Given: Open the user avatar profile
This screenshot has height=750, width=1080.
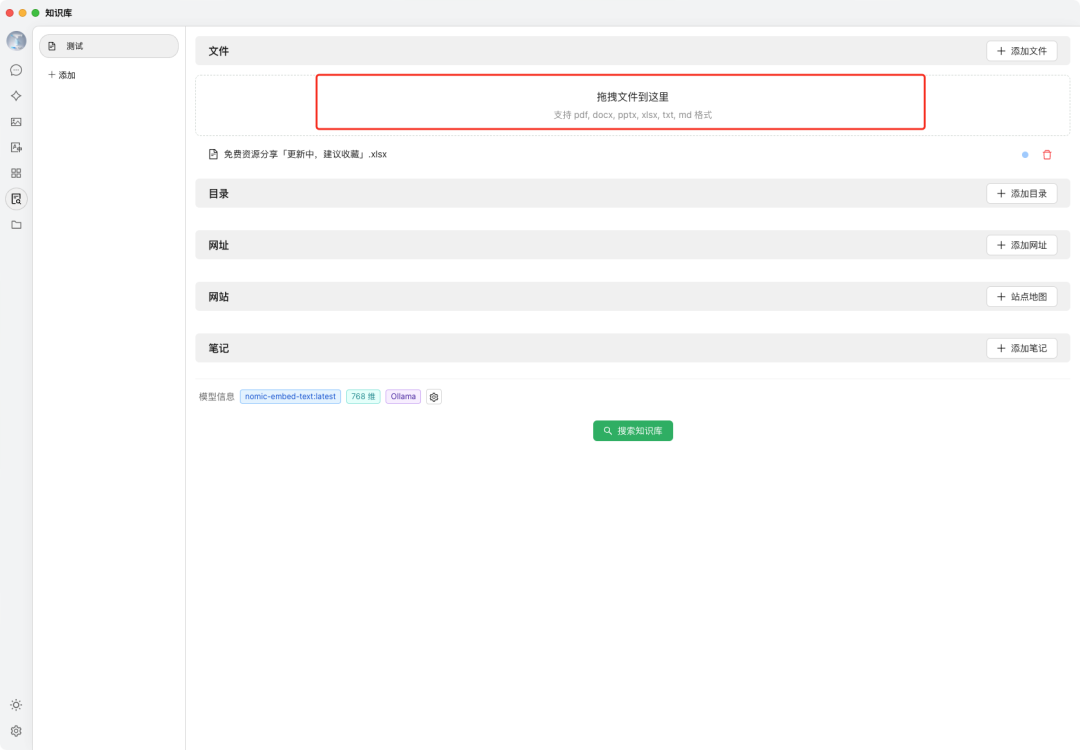Looking at the screenshot, I should 17,41.
